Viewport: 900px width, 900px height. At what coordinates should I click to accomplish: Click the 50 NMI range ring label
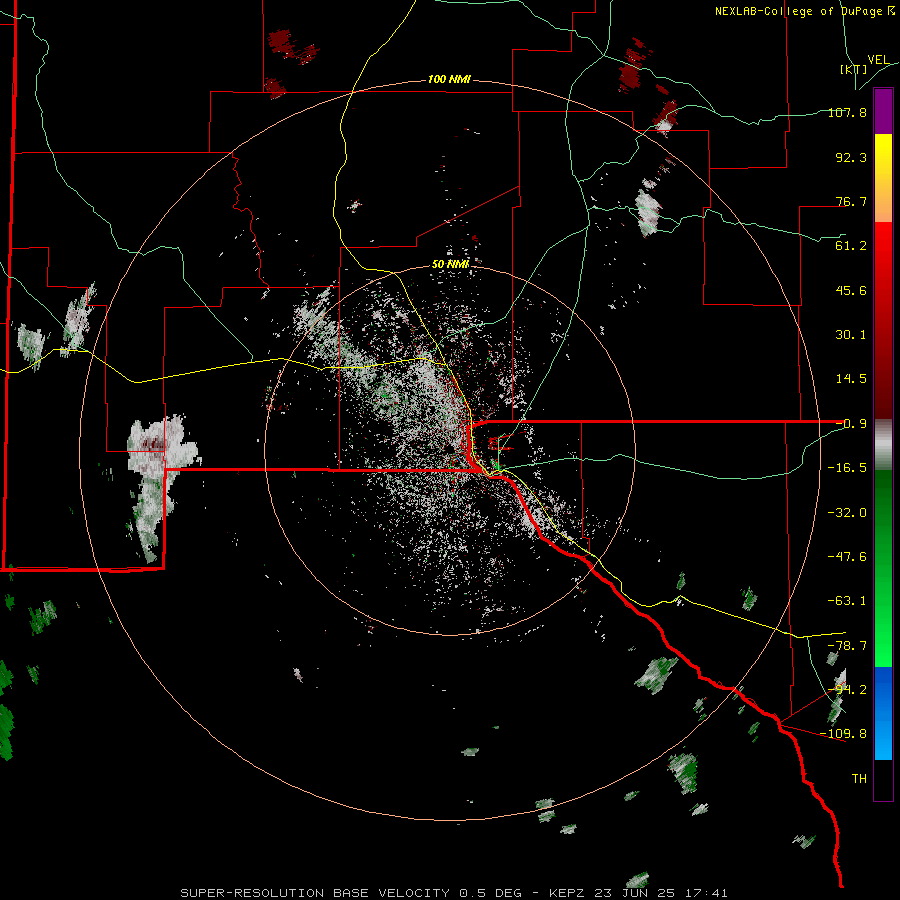(x=451, y=264)
